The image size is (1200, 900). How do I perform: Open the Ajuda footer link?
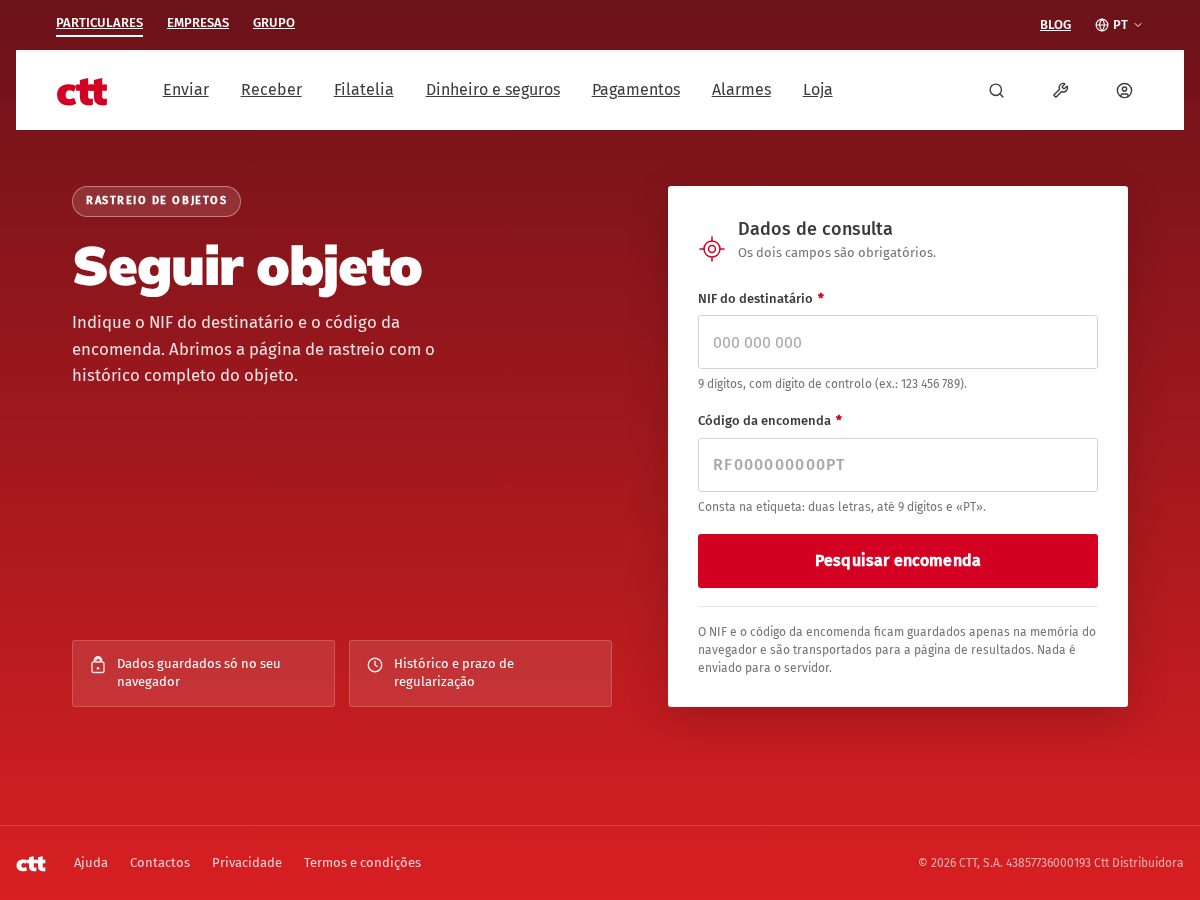tap(91, 863)
